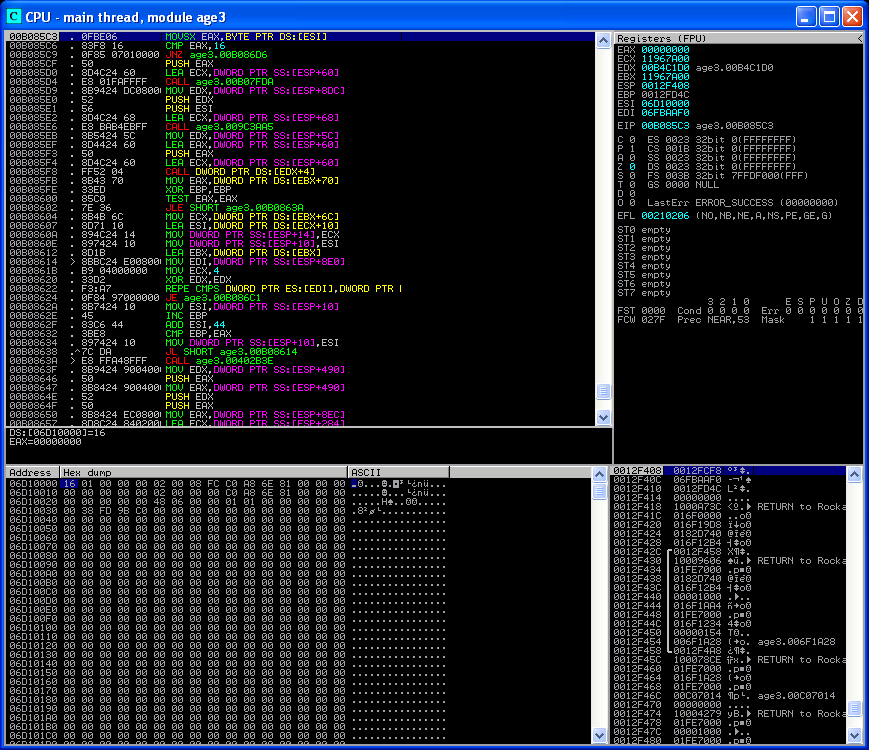Click the ECX register value 11967A00
This screenshot has height=750, width=869.
665,58
